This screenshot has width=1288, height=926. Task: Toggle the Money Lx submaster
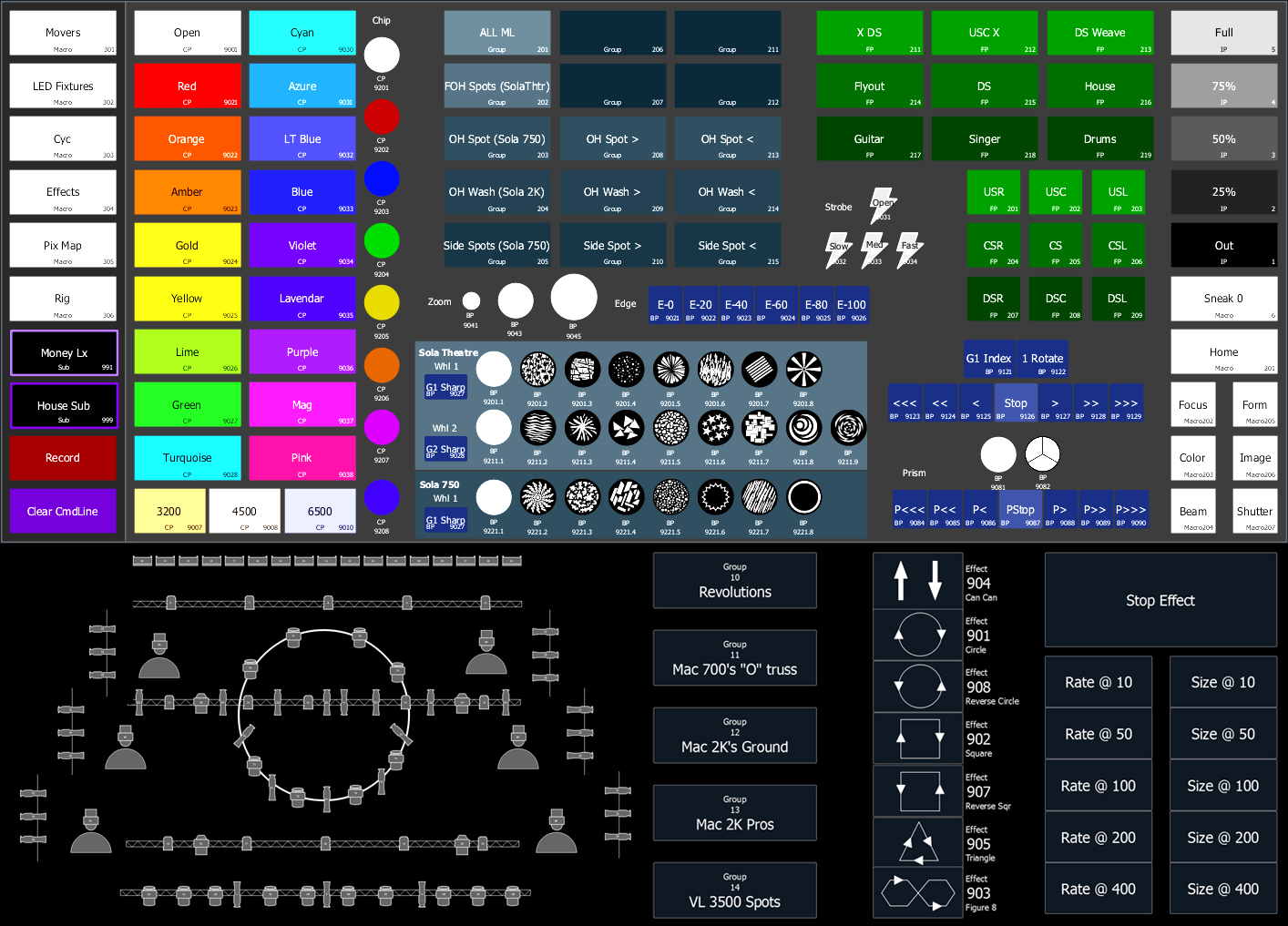click(64, 353)
